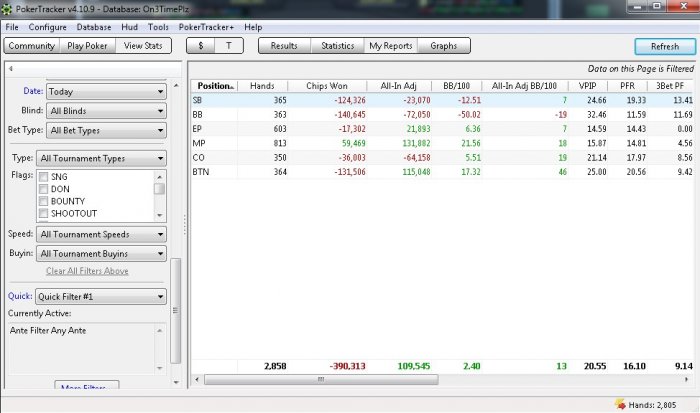Select the CO position row
Viewport: 700px width, 413px height.
point(442,158)
